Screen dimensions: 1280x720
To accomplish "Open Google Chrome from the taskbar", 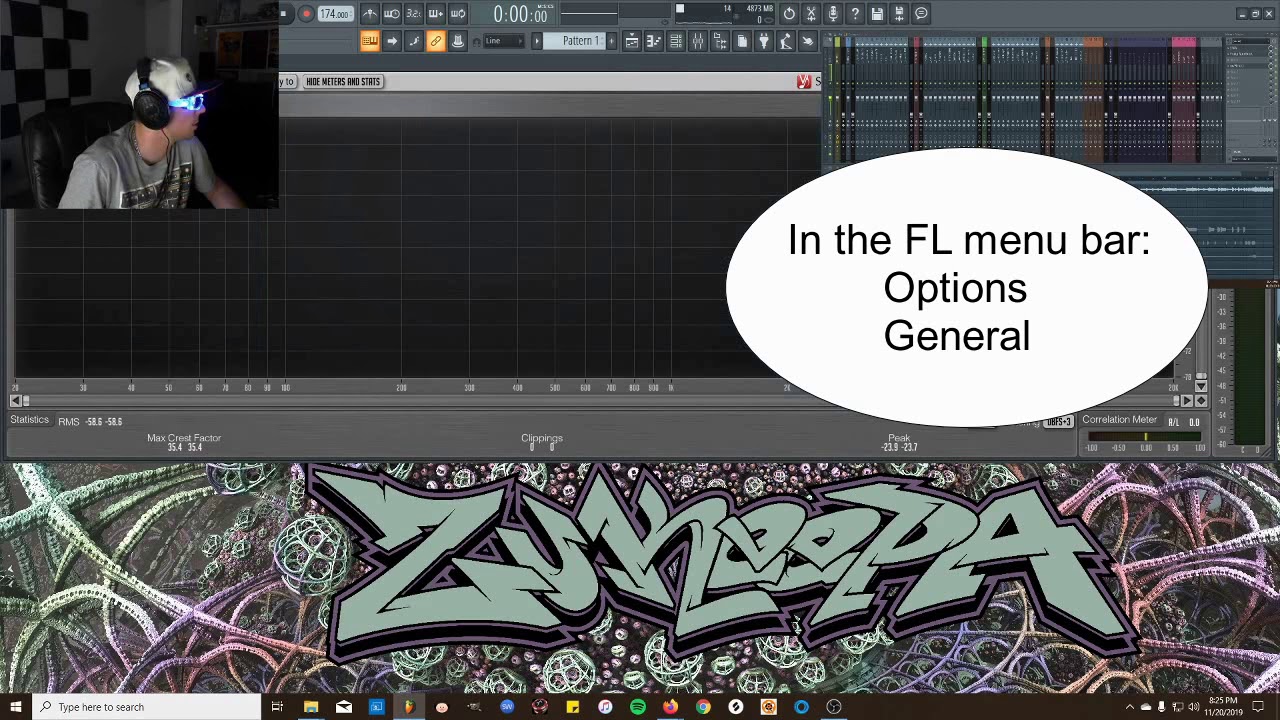I will [x=703, y=707].
